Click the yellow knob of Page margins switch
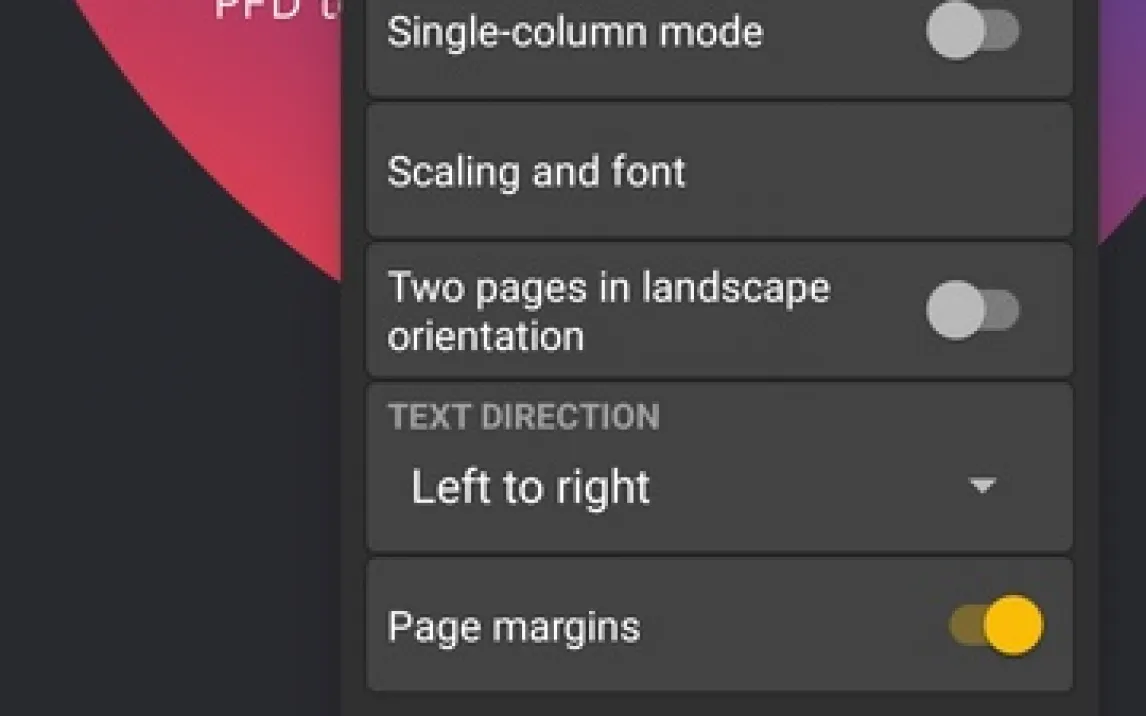Screen dimensions: 1146x716 click(x=1014, y=625)
